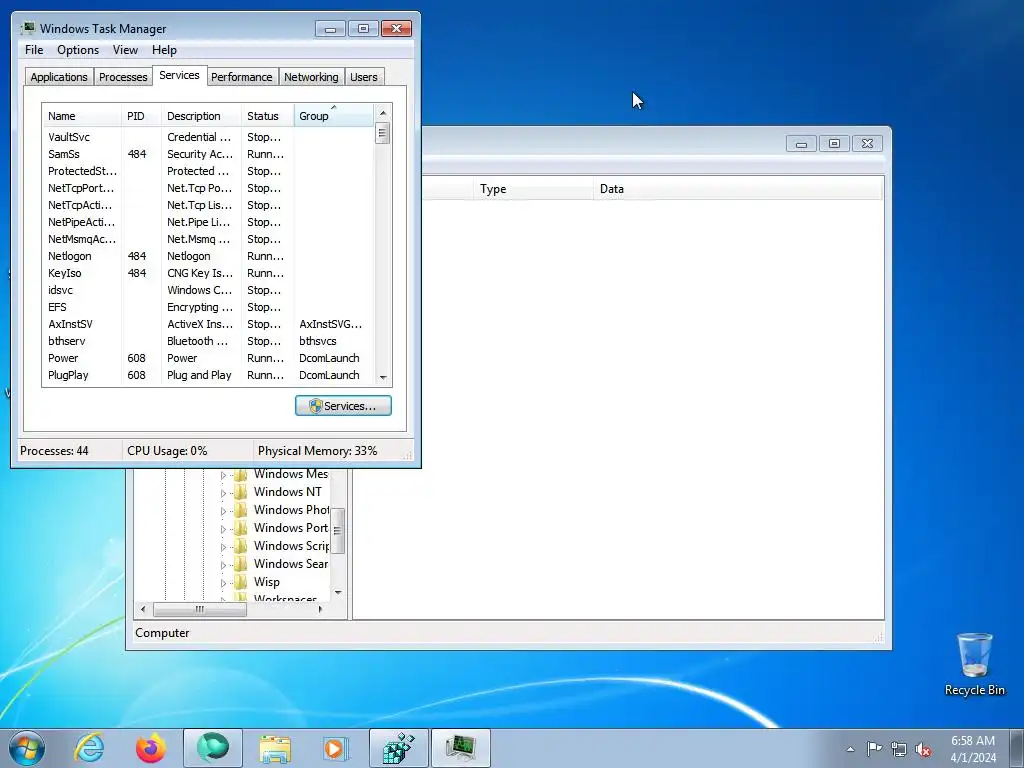Switch to the Applications tab
The height and width of the screenshot is (768, 1024).
tap(59, 76)
